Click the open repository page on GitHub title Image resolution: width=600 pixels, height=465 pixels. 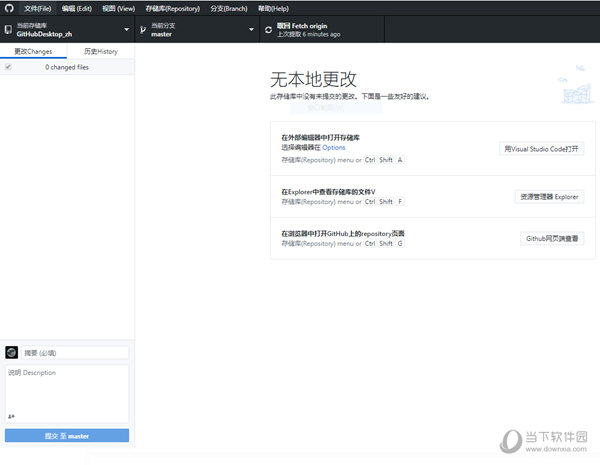[343, 233]
